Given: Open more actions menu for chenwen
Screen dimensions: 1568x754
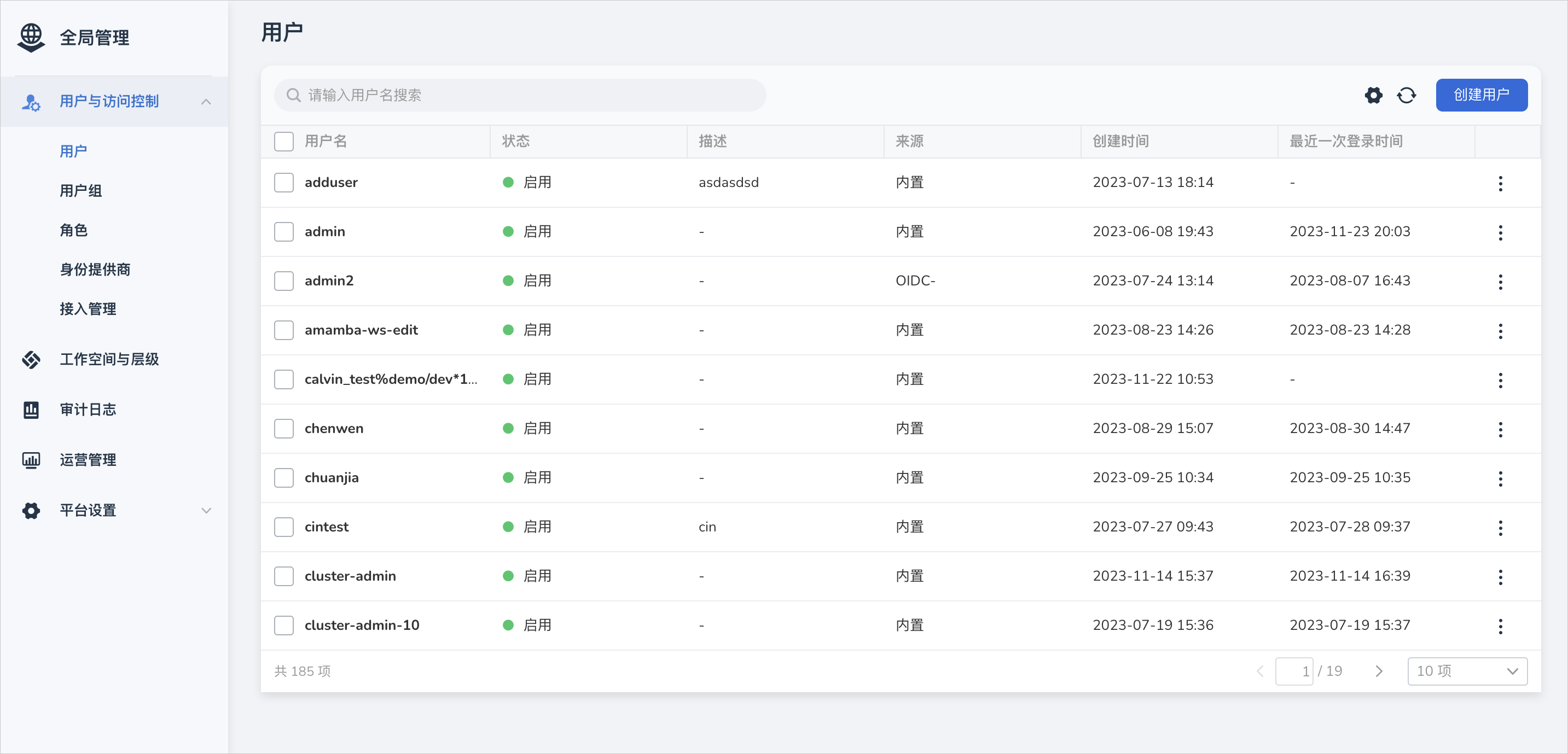Looking at the screenshot, I should (1500, 430).
